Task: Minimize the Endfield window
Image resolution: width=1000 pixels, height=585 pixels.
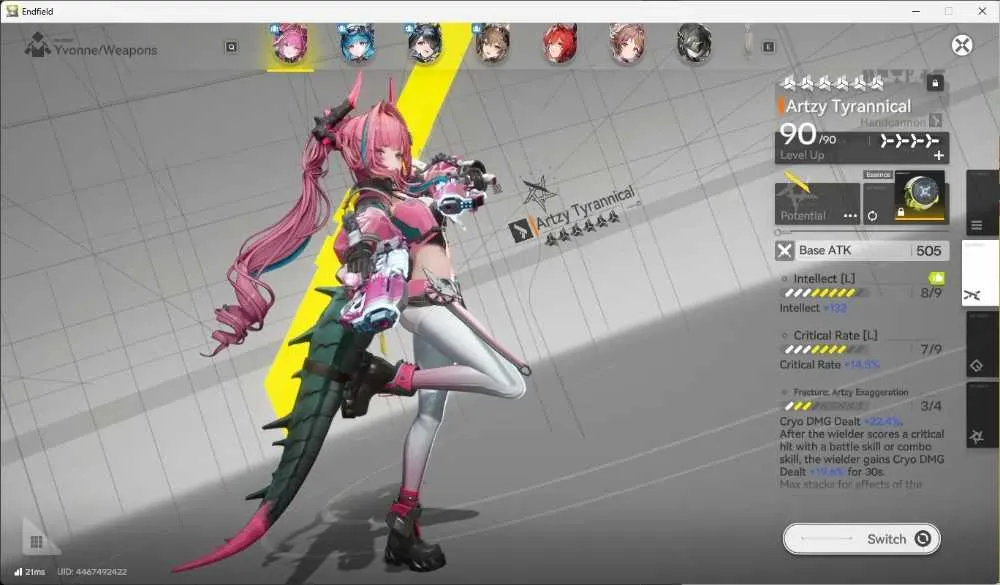Action: point(916,11)
